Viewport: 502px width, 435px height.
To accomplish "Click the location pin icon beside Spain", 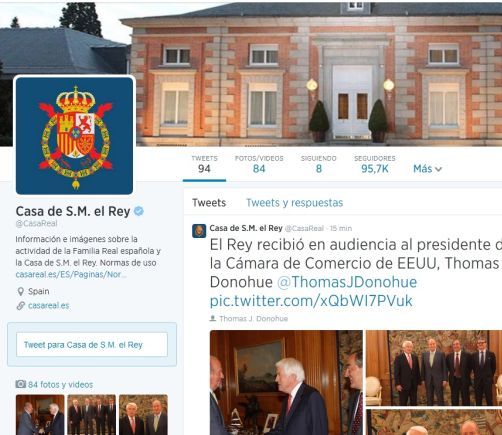I will tap(20, 292).
